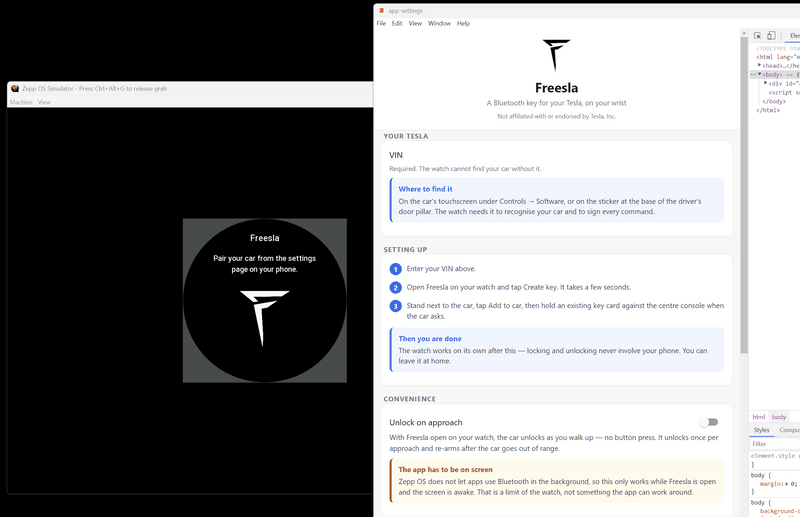Screen dimensions: 800x517
Task: Open the Window menu in app-settings
Action: pyautogui.click(x=439, y=23)
